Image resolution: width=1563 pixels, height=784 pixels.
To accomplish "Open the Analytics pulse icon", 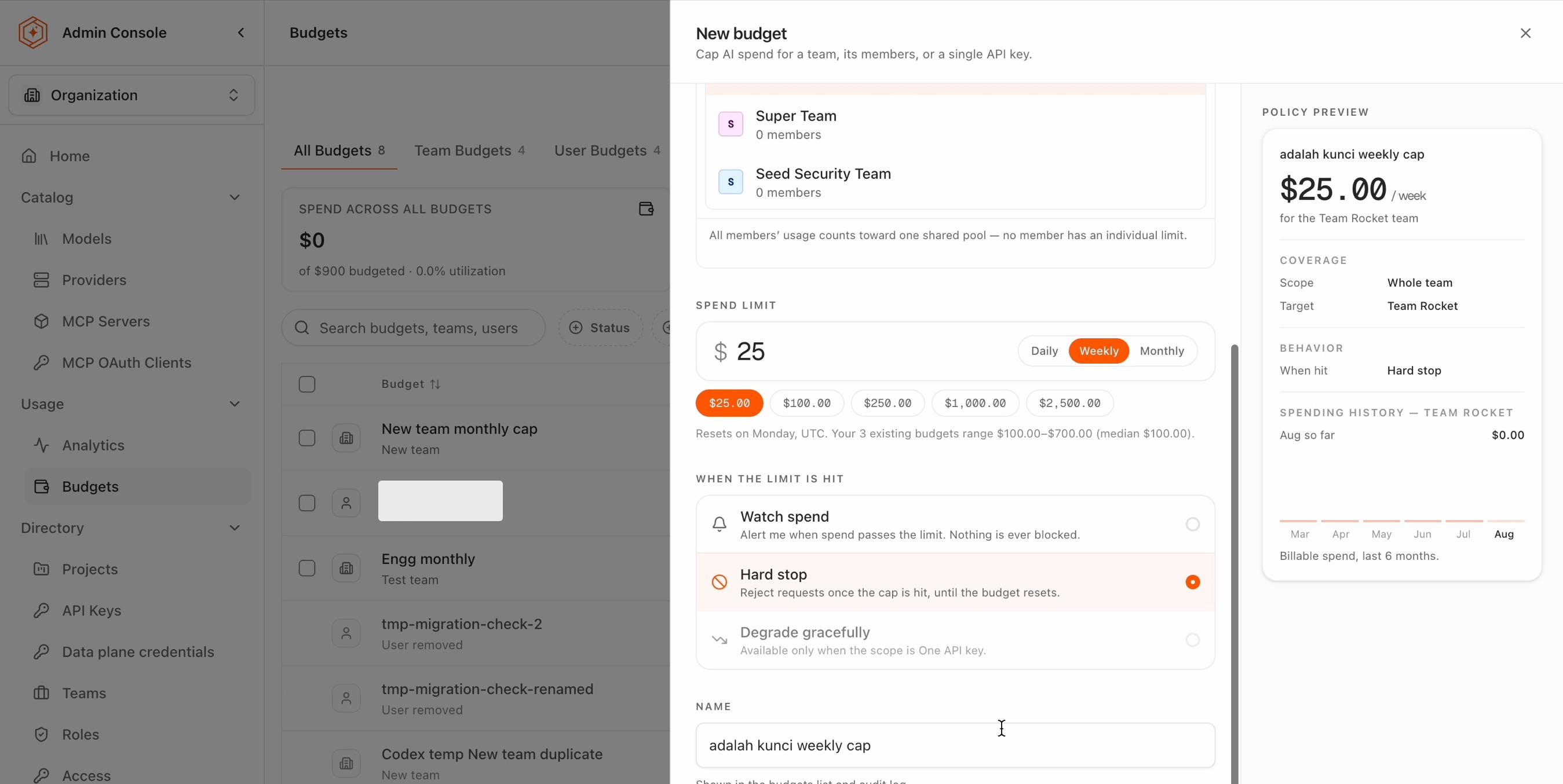I will 41,445.
